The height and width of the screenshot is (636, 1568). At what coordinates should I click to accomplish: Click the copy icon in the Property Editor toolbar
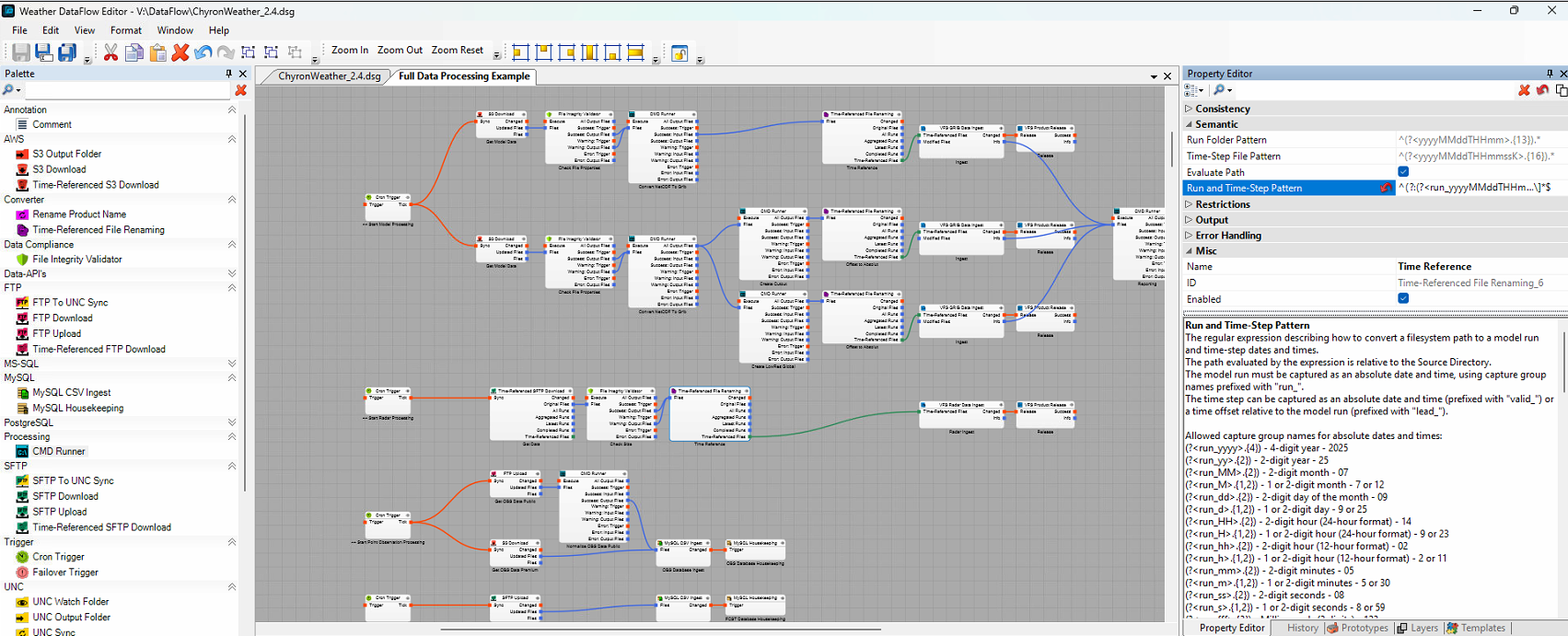pyautogui.click(x=1561, y=90)
